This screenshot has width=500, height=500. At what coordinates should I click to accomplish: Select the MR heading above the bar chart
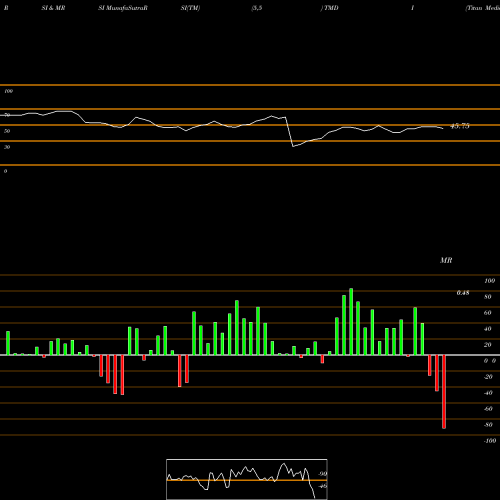coord(446,260)
